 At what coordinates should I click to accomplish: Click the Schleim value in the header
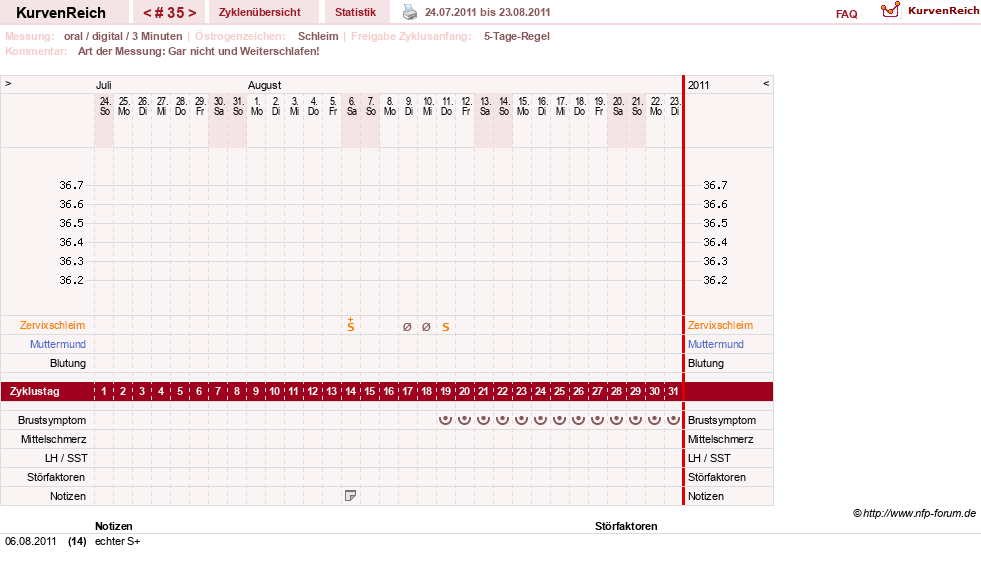pyautogui.click(x=318, y=36)
